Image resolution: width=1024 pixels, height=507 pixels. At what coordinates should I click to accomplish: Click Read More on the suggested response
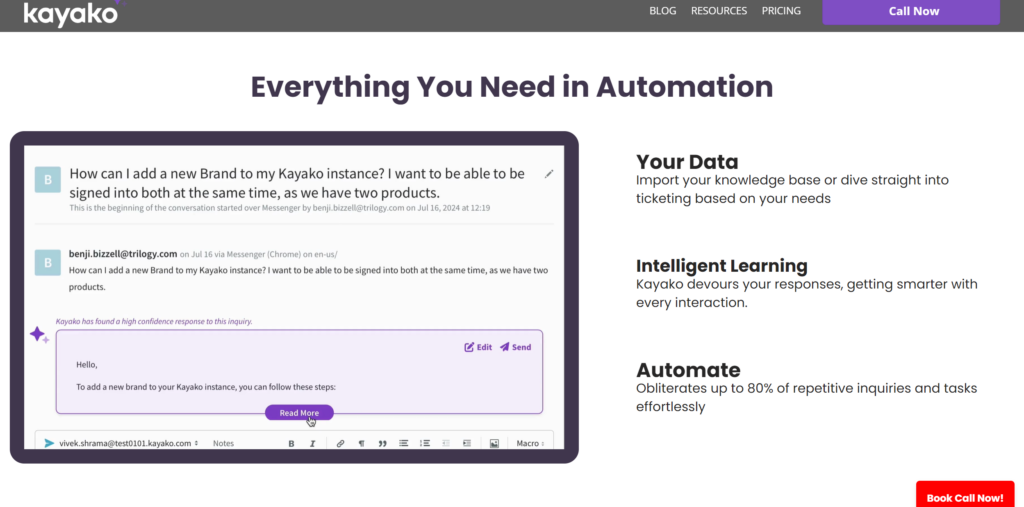(299, 413)
